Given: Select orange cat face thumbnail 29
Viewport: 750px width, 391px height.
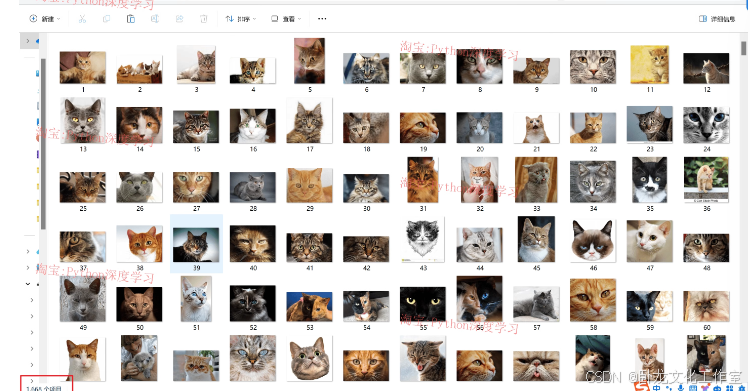Looking at the screenshot, I should point(309,185).
